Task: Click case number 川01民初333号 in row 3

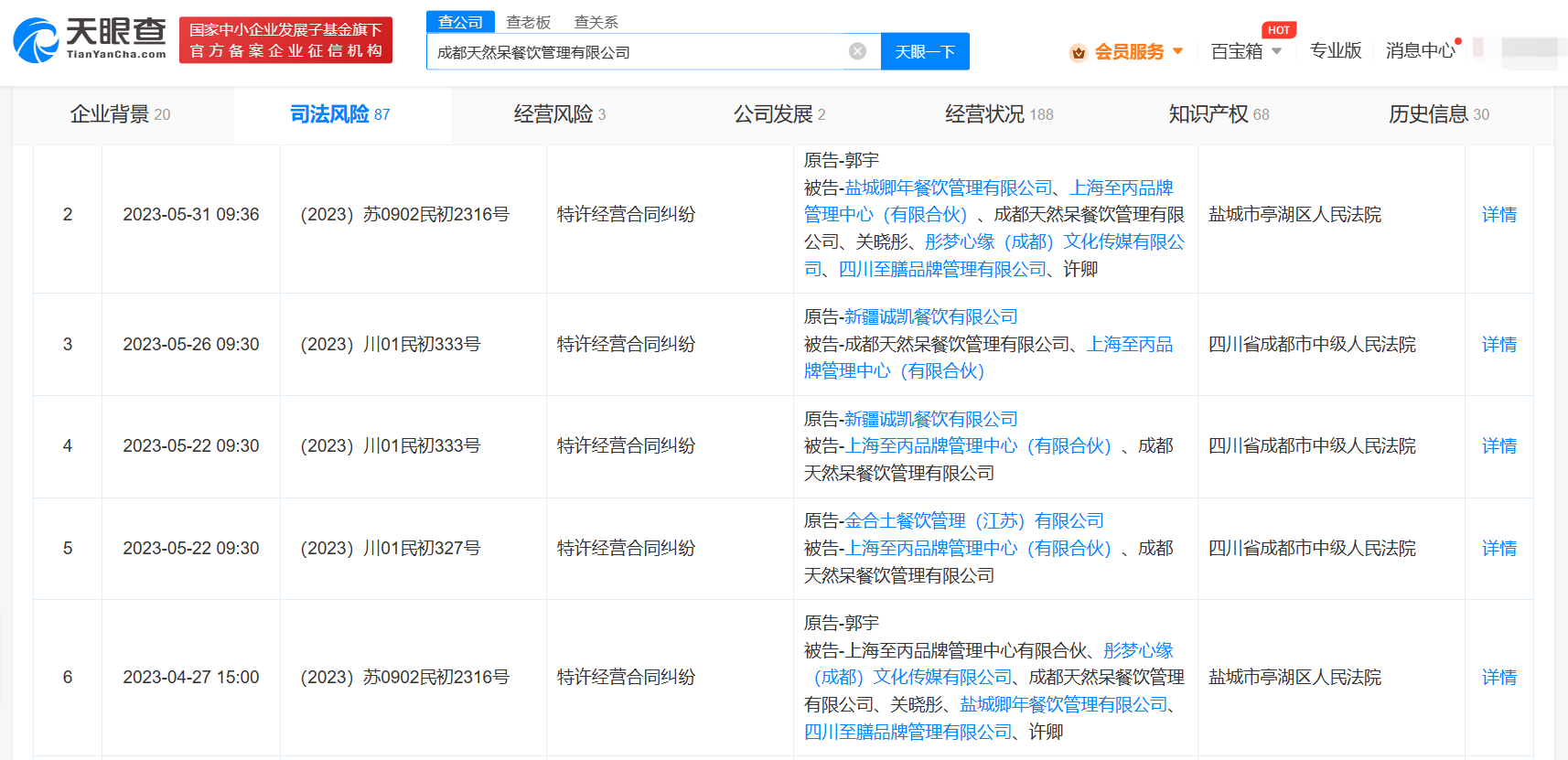Action: pos(391,345)
